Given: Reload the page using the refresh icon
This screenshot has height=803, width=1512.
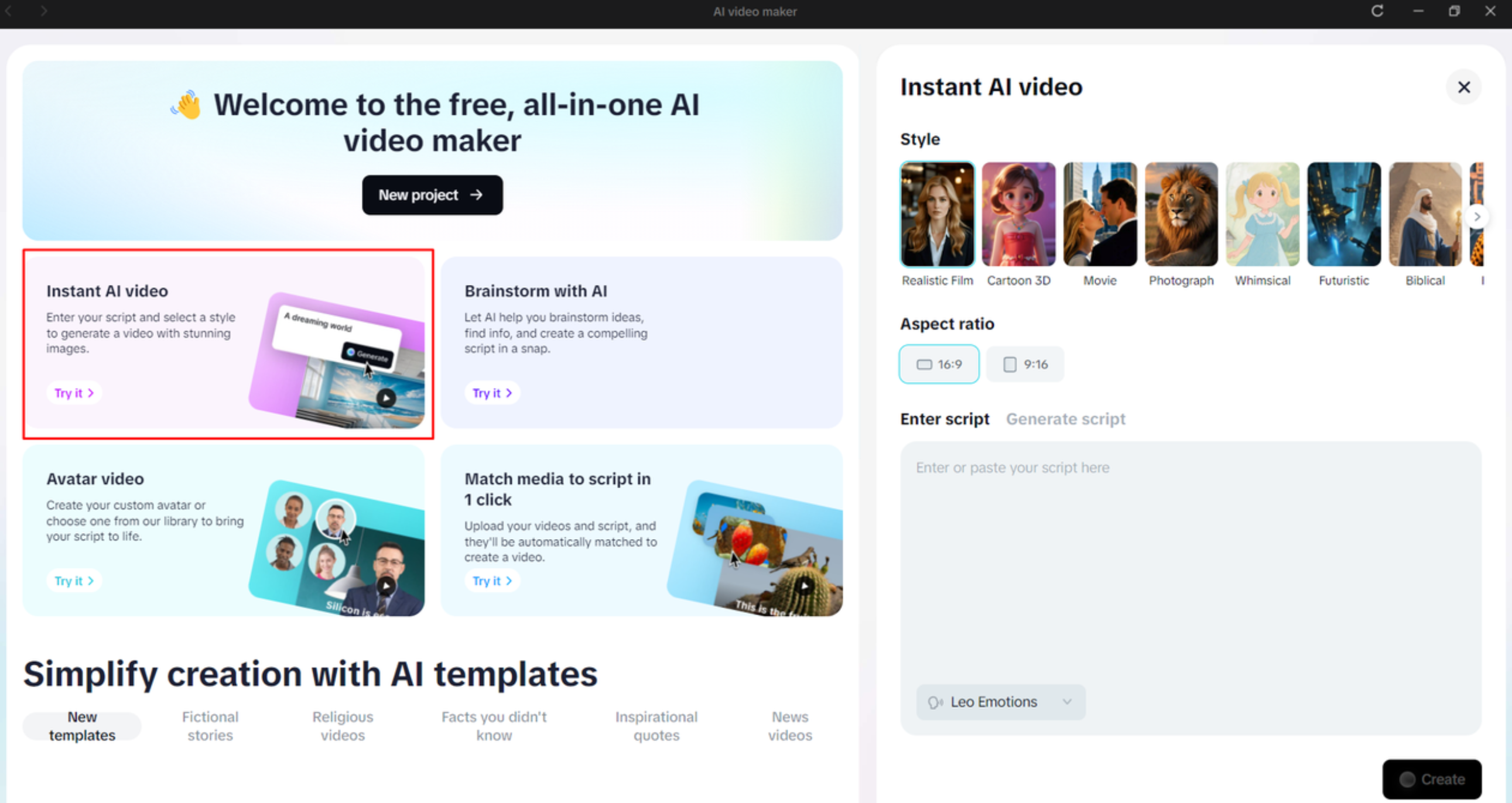Looking at the screenshot, I should tap(1377, 11).
